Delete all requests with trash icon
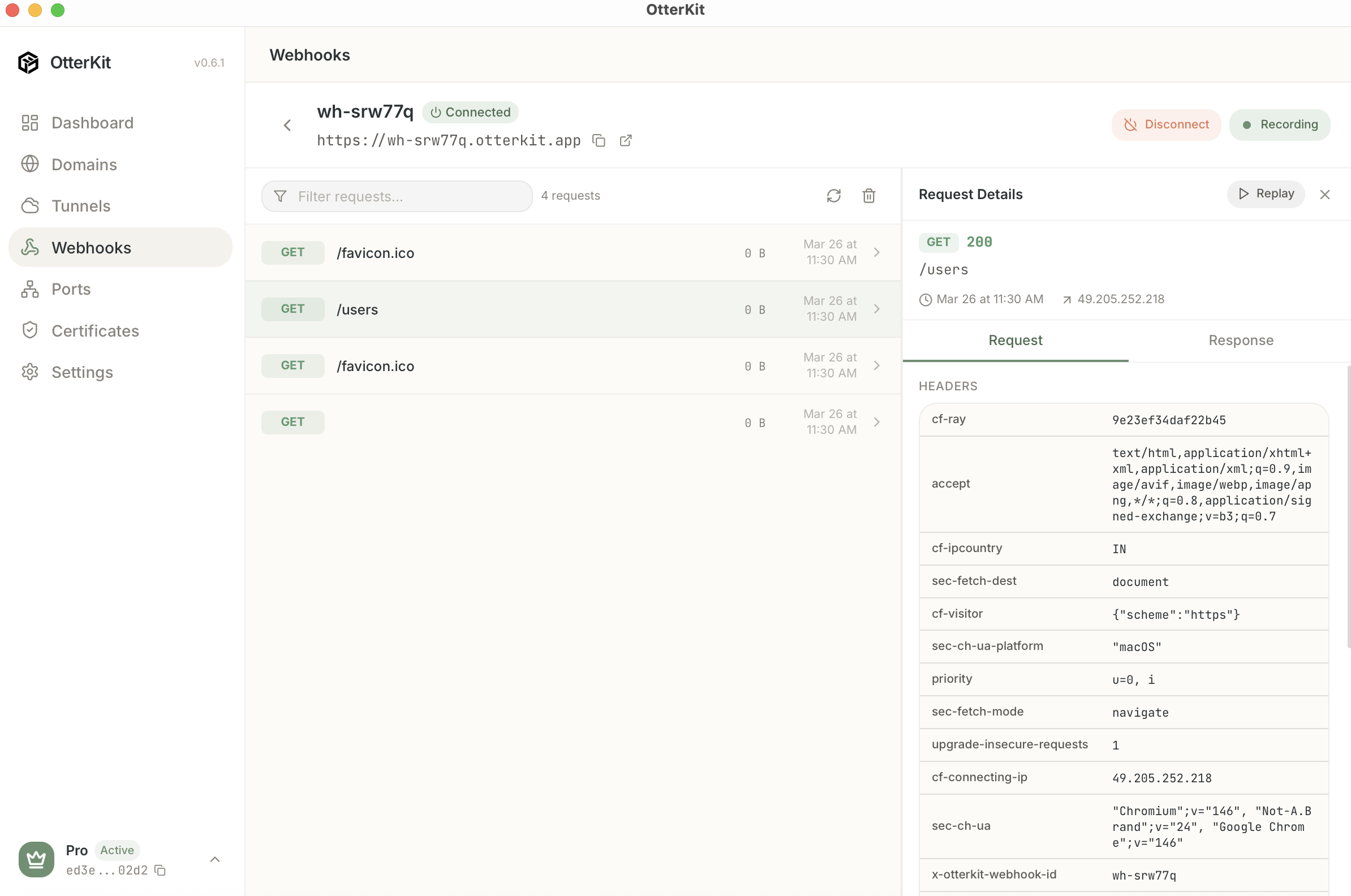This screenshot has width=1351, height=896. pyautogui.click(x=868, y=196)
